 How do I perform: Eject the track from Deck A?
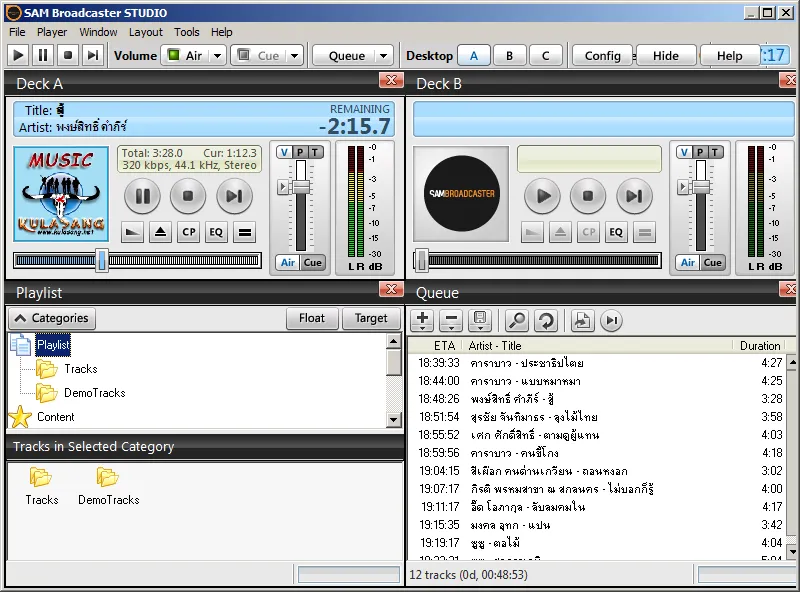point(160,233)
